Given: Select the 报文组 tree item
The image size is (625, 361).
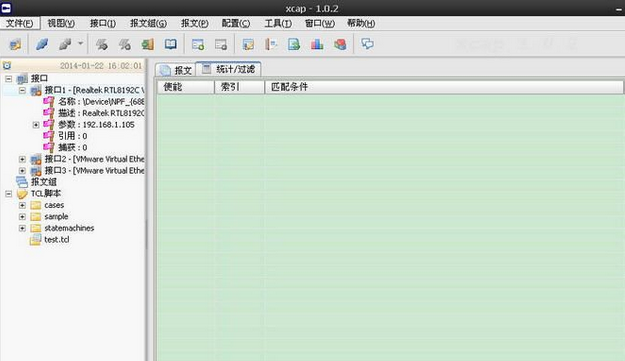Looking at the screenshot, I should [x=44, y=182].
